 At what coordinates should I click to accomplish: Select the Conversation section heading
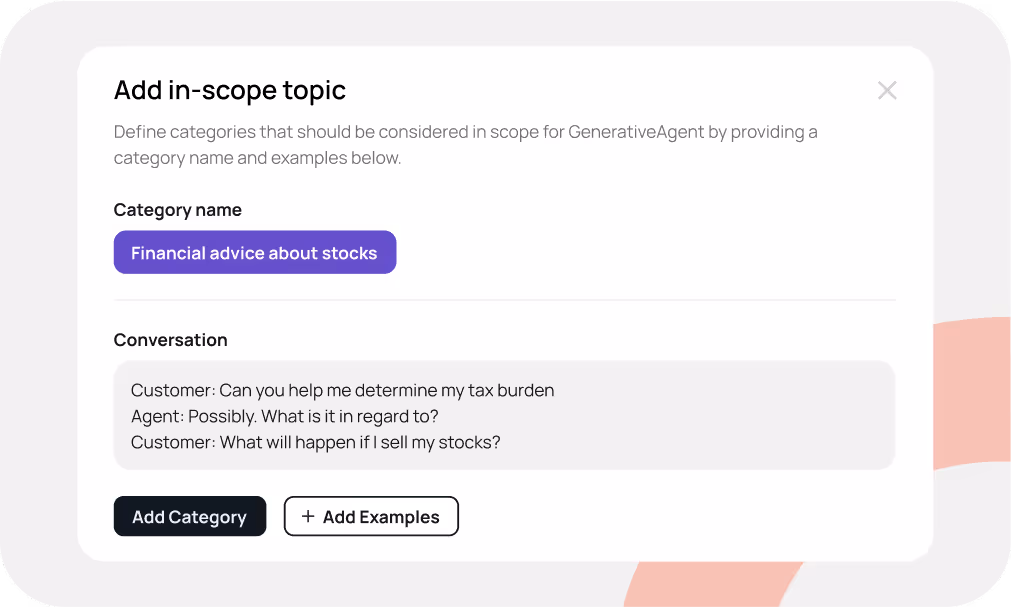(x=170, y=340)
